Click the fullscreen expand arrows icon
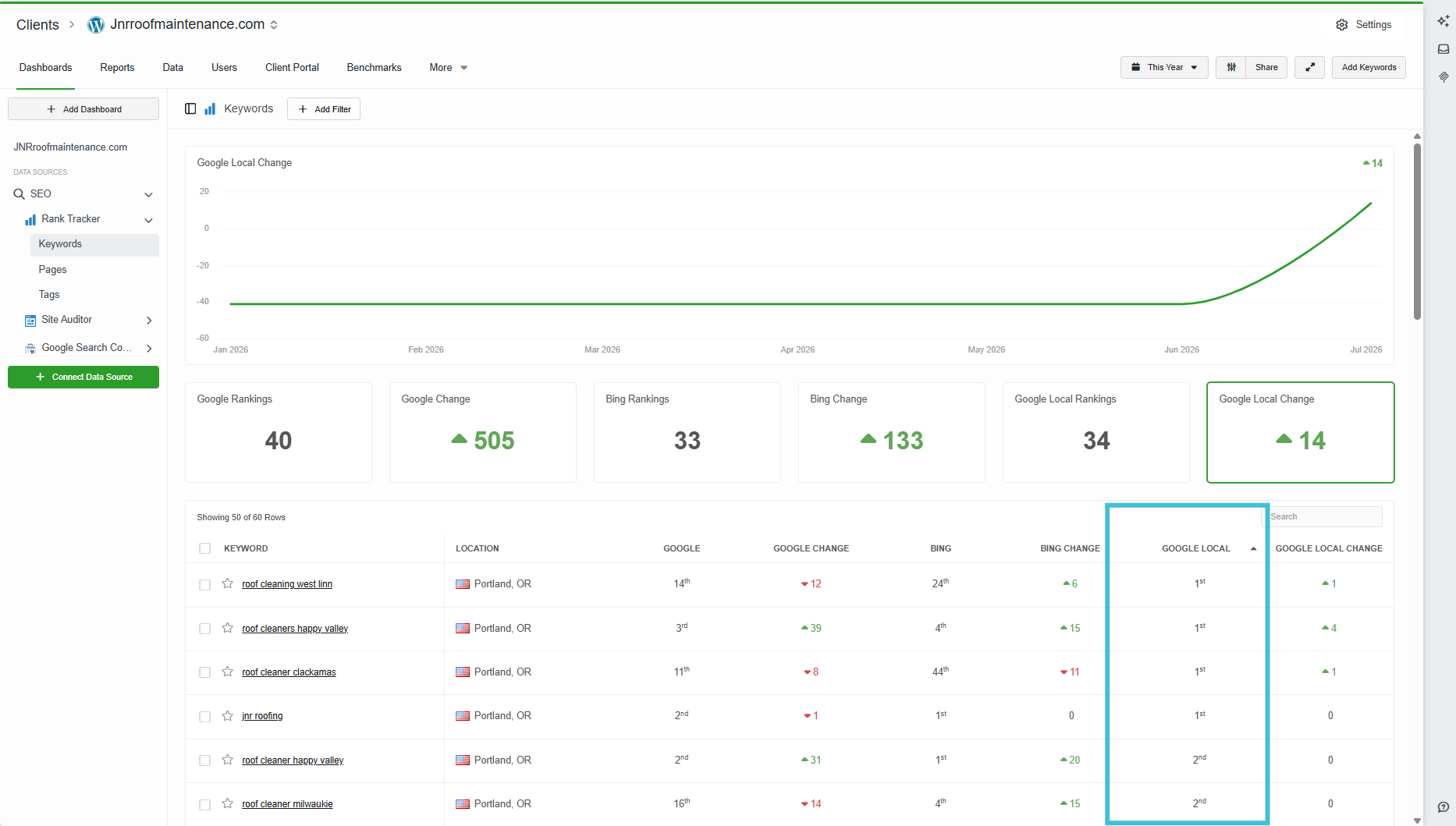 1309,67
